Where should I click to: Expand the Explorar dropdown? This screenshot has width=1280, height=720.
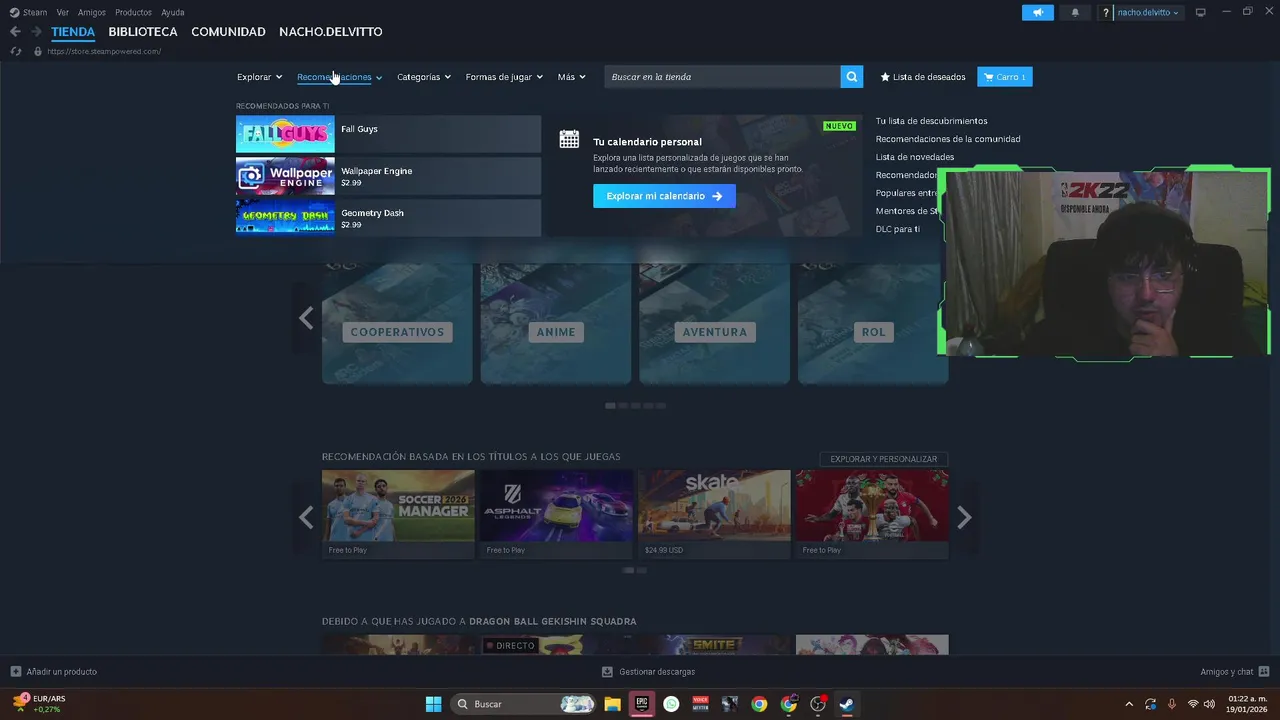pyautogui.click(x=259, y=77)
